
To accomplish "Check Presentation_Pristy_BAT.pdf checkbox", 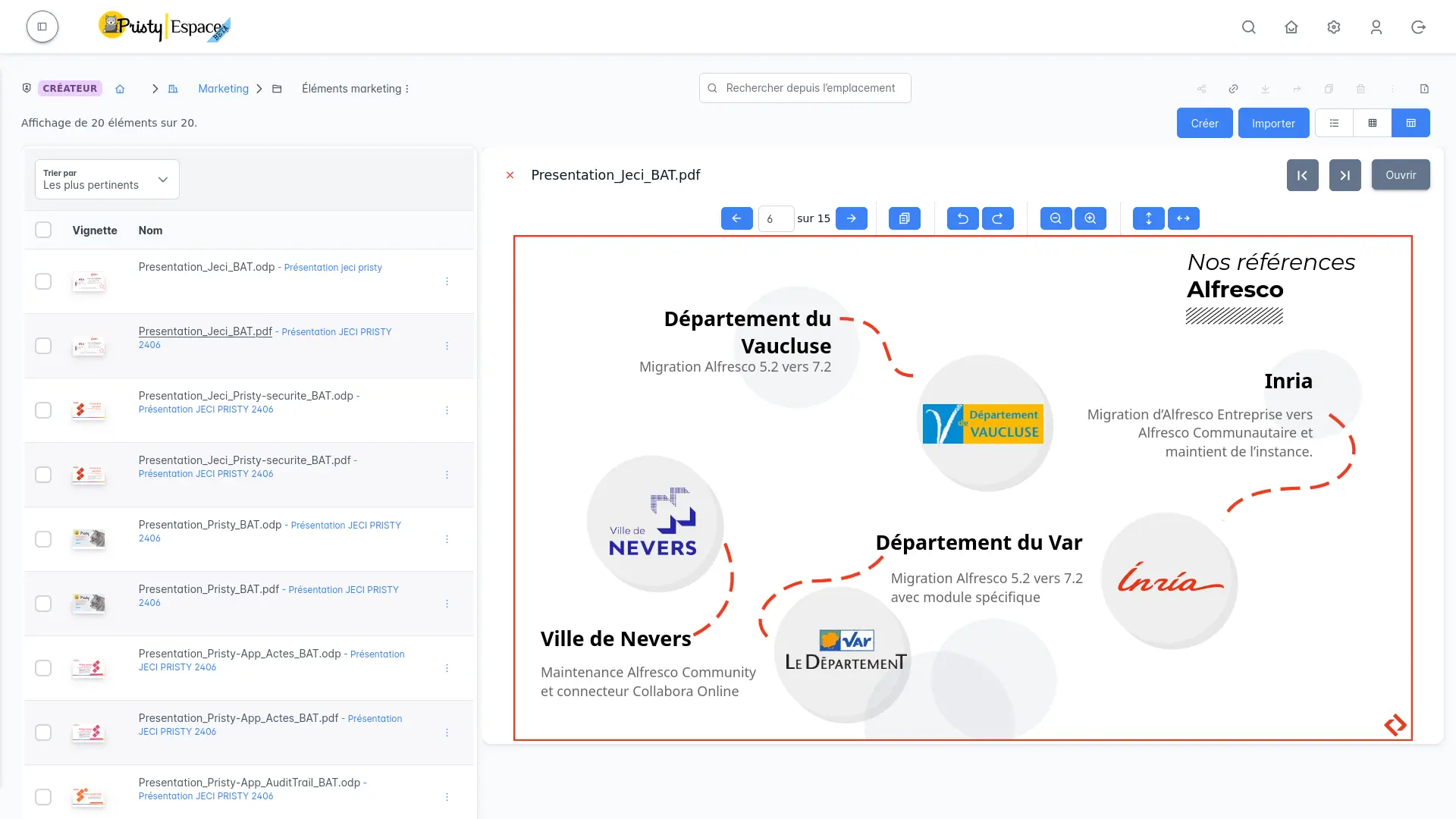I will click(43, 604).
